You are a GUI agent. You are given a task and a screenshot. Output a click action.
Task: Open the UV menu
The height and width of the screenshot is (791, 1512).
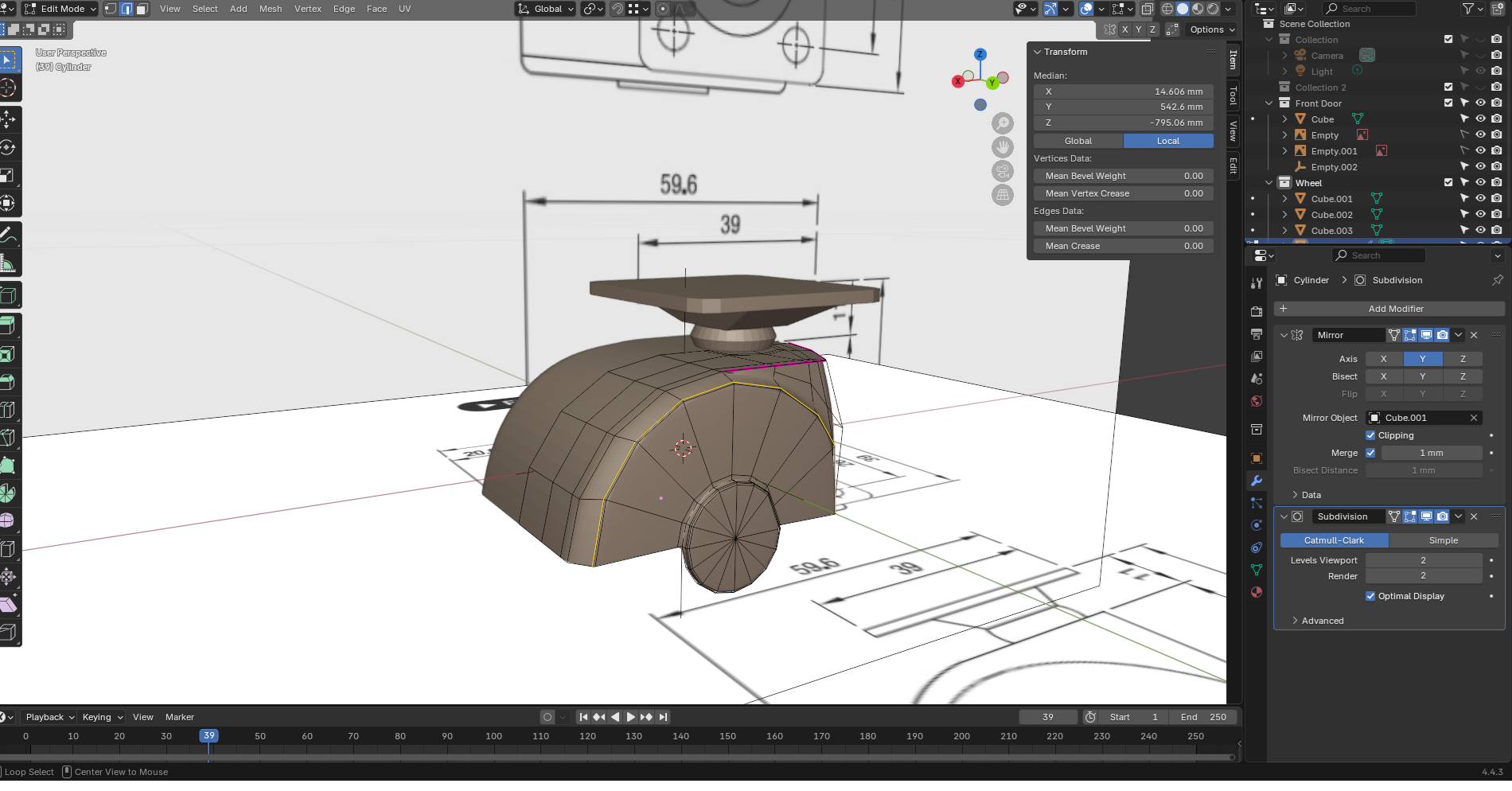pos(404,9)
